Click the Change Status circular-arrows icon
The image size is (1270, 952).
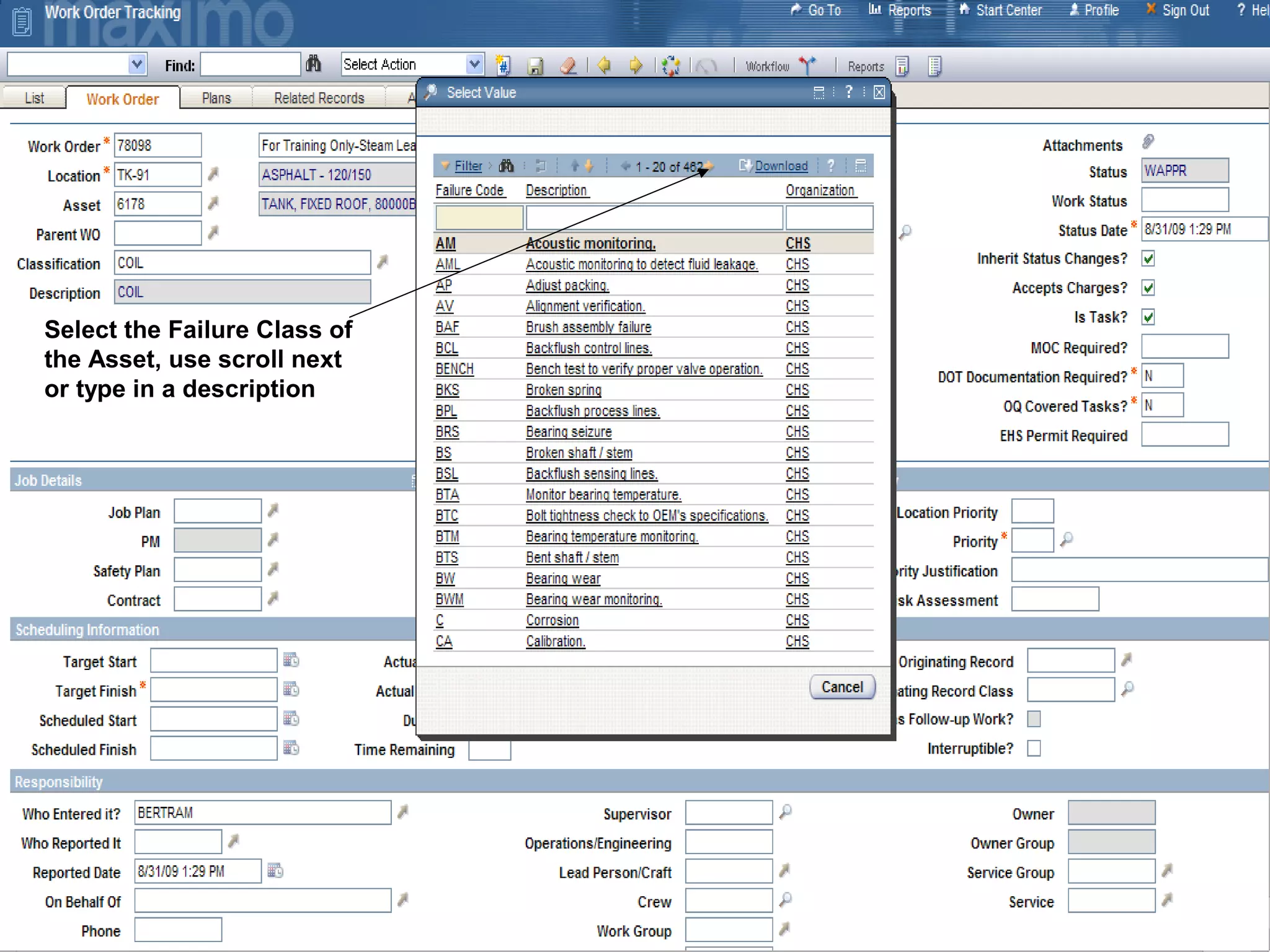[x=671, y=66]
